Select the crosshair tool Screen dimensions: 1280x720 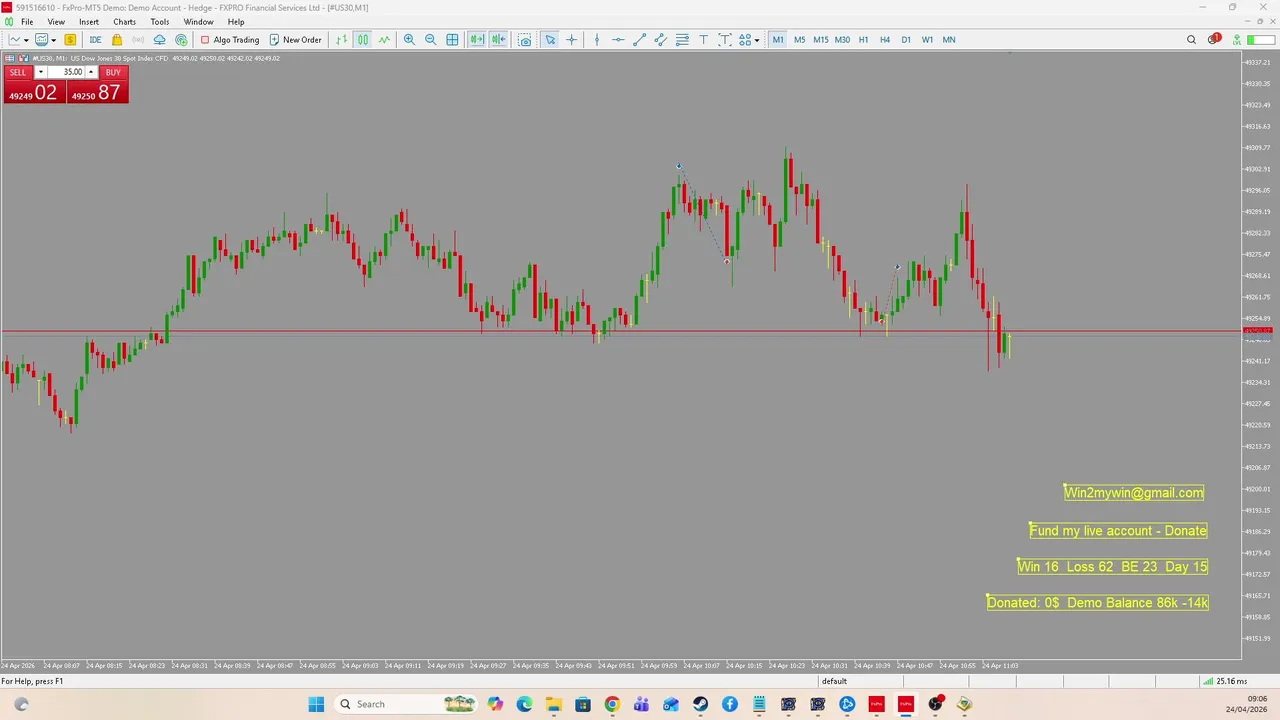(572, 40)
